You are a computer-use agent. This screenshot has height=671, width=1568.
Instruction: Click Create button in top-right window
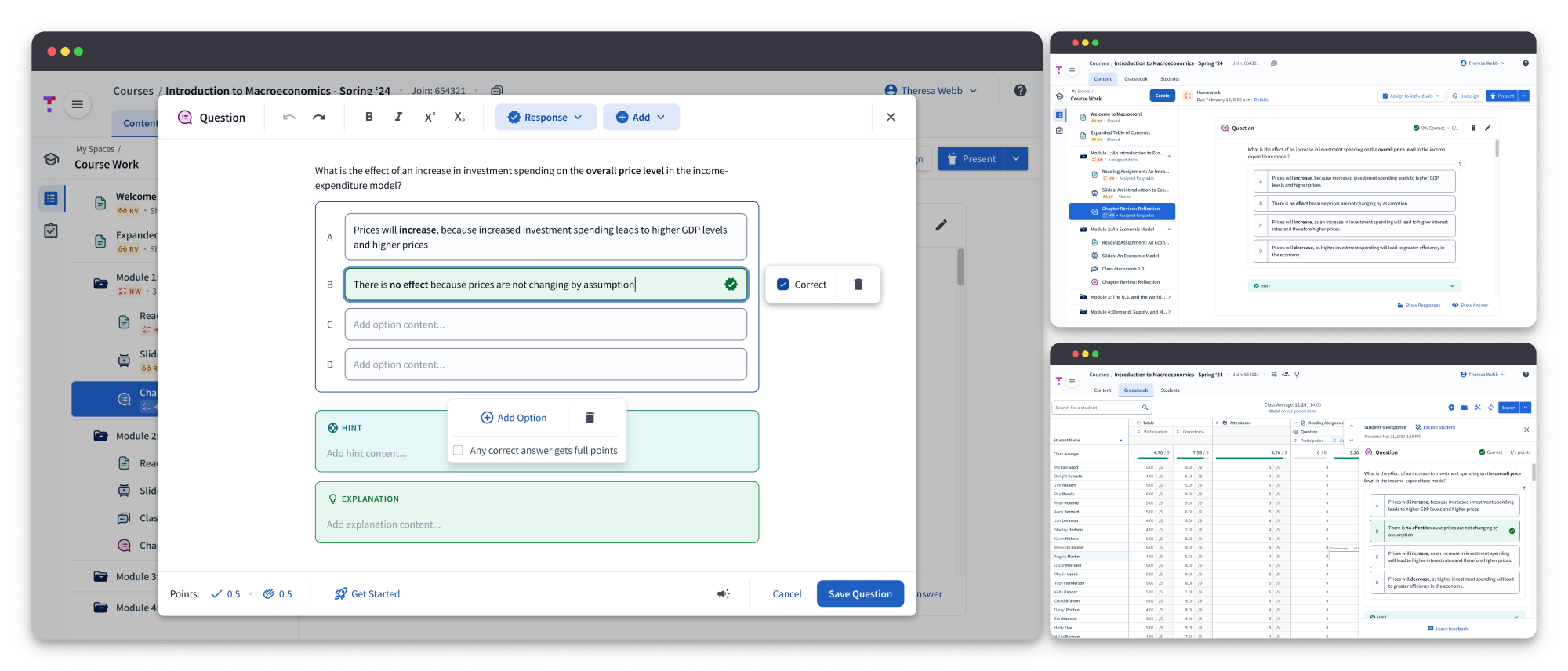1163,96
